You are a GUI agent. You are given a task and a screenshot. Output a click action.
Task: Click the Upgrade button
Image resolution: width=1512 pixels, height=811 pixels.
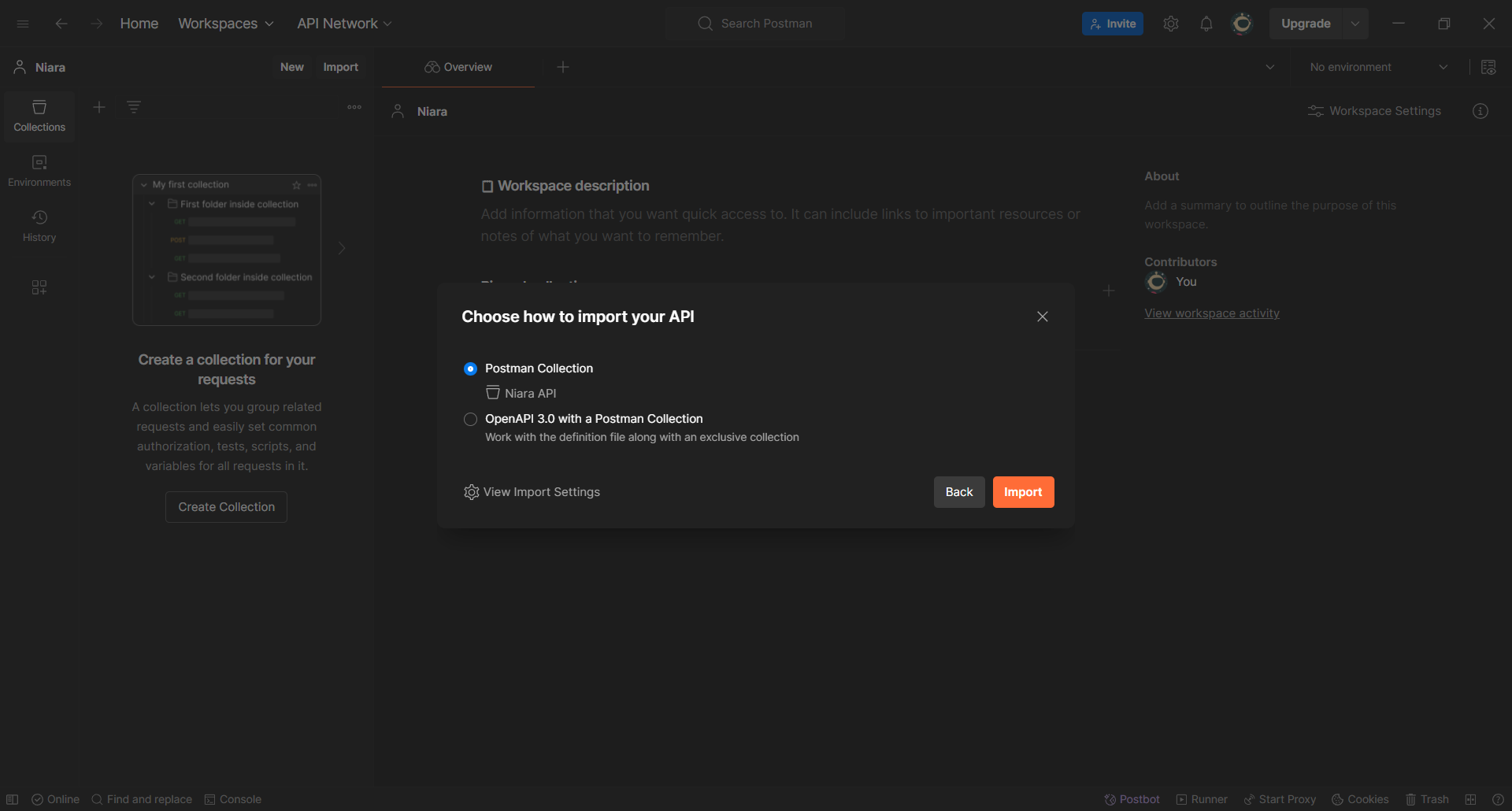tap(1306, 24)
